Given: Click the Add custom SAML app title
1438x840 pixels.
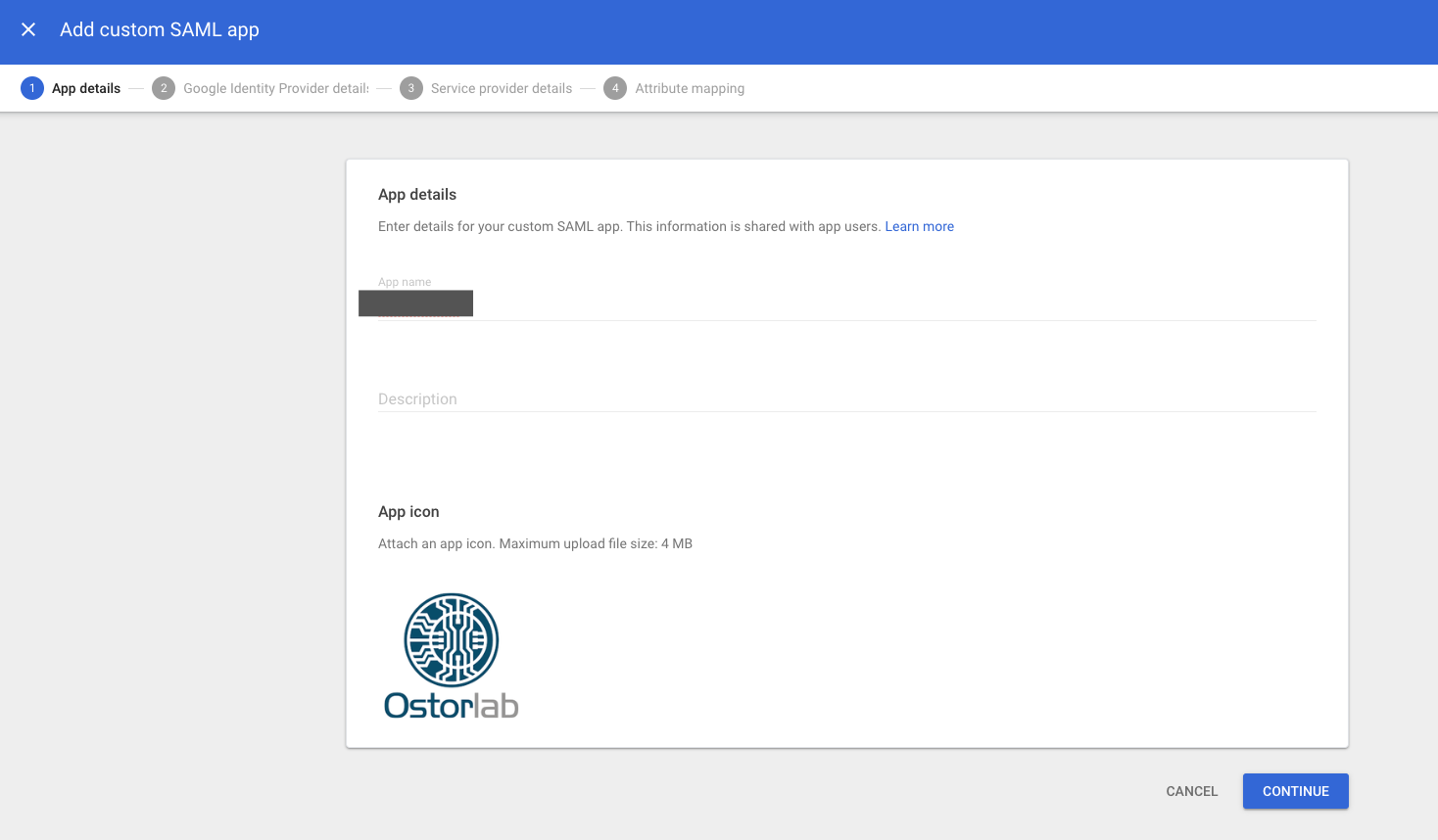Looking at the screenshot, I should pos(160,29).
